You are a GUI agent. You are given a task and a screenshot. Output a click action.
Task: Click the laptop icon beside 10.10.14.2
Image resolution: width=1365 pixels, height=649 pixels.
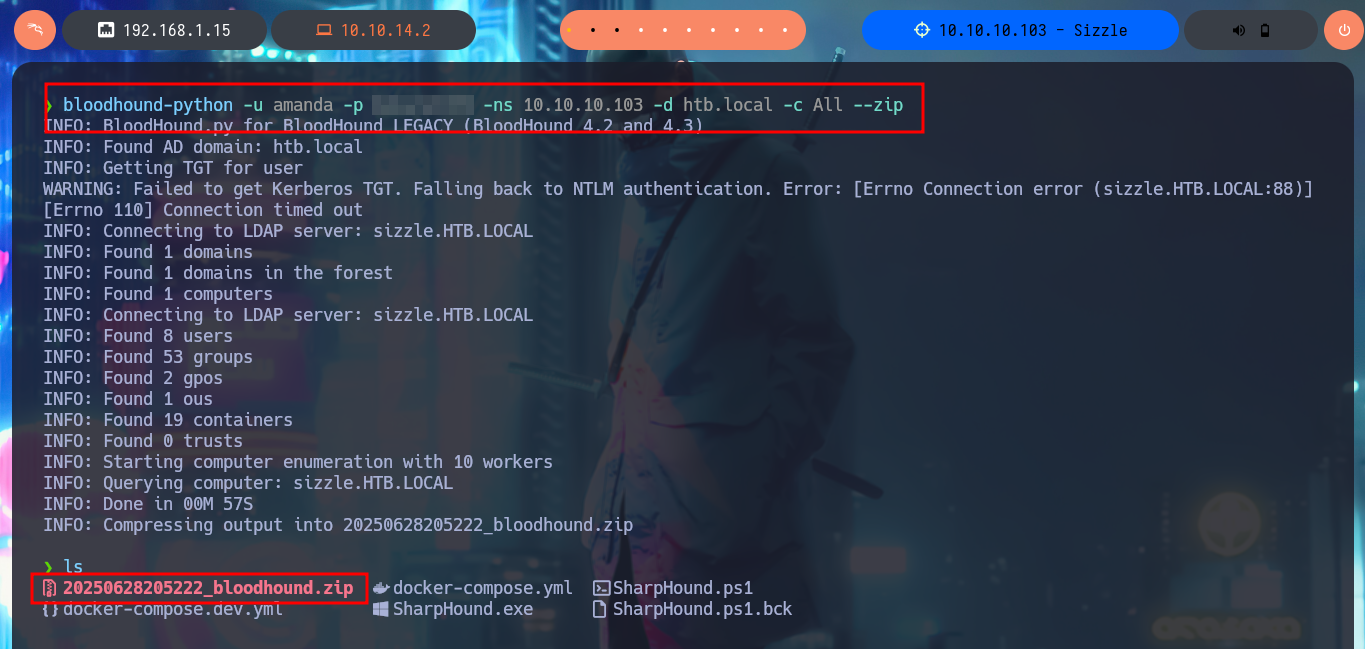pos(324,30)
